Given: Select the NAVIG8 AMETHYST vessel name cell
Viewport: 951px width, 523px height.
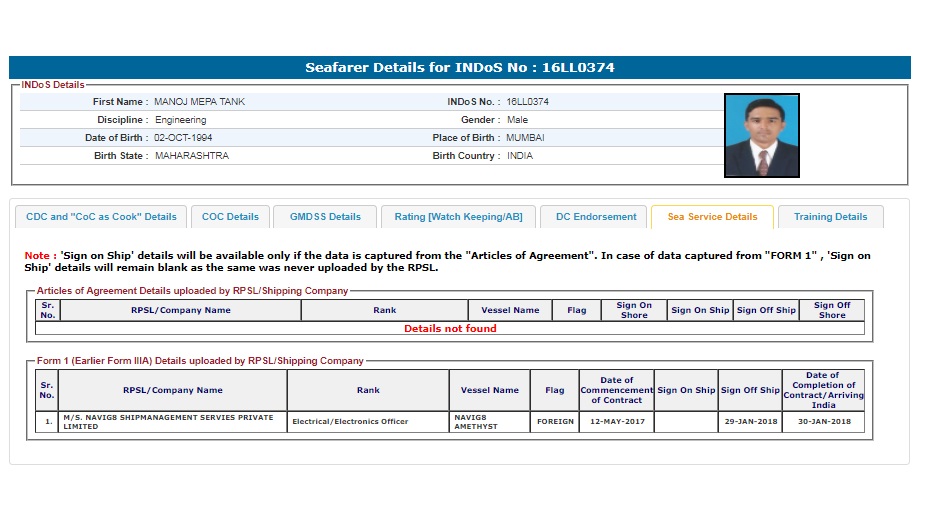Looking at the screenshot, I should (x=489, y=422).
